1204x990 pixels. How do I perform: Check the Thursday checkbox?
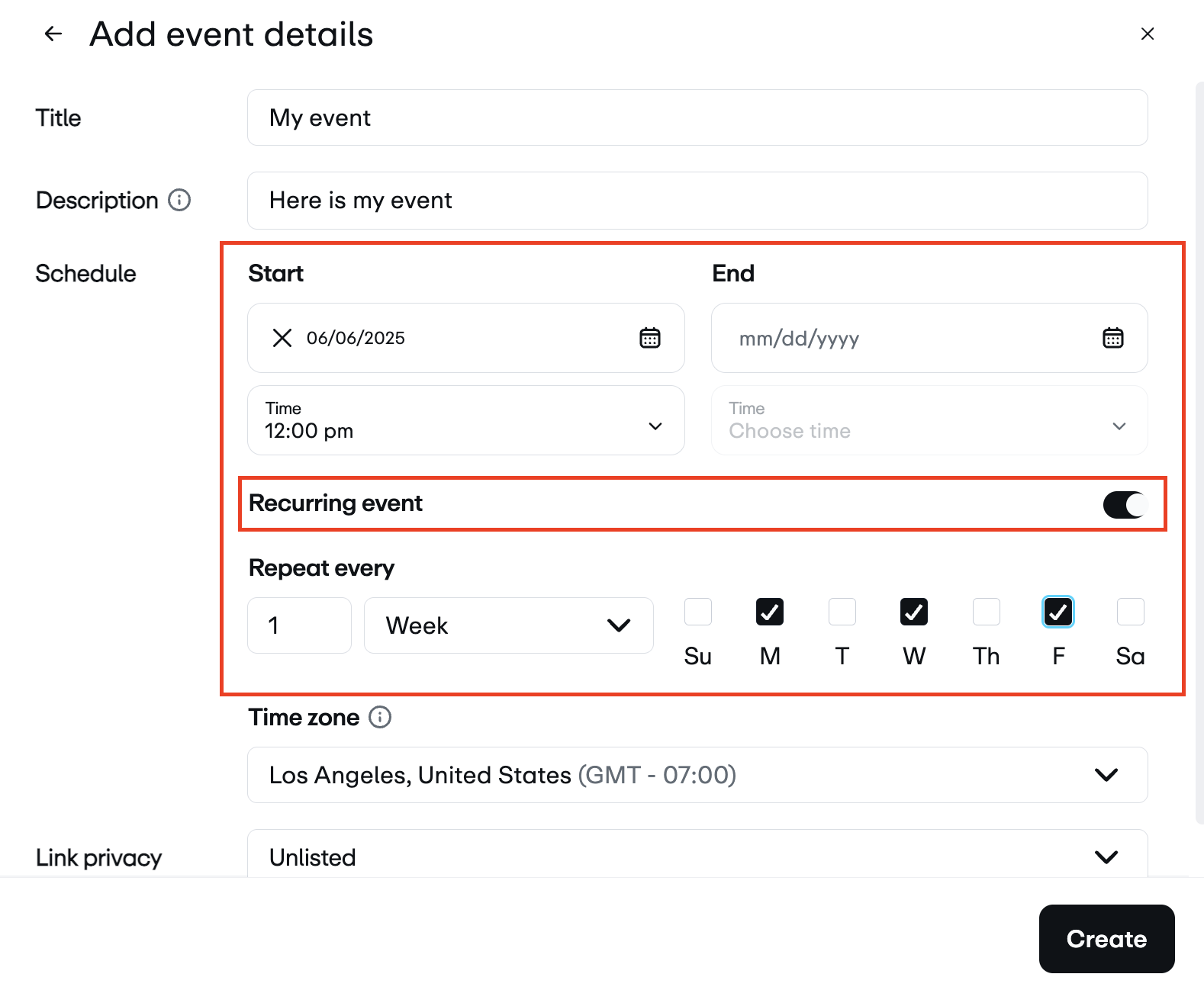tap(986, 612)
